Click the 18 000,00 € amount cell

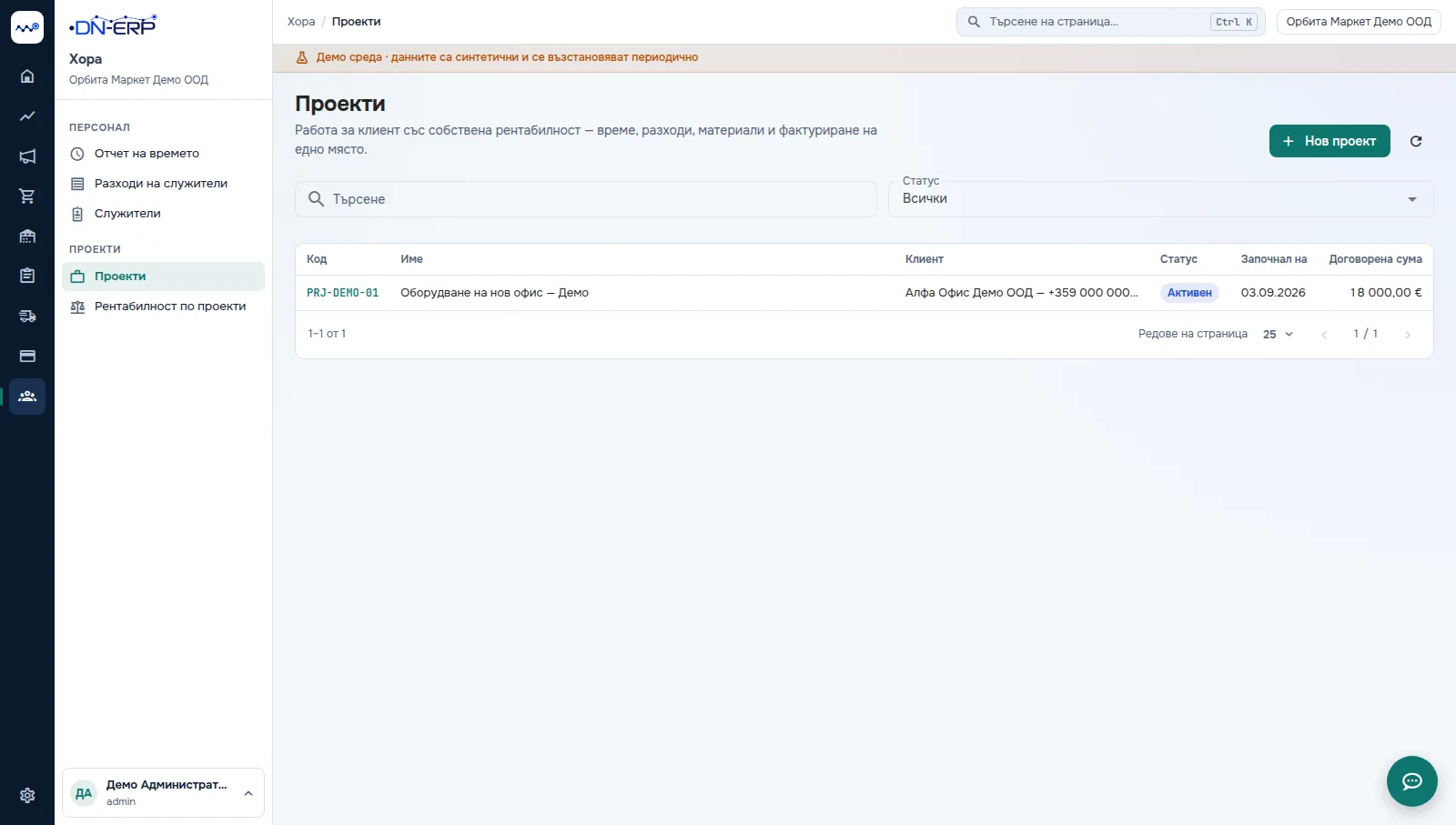pyautogui.click(x=1386, y=293)
